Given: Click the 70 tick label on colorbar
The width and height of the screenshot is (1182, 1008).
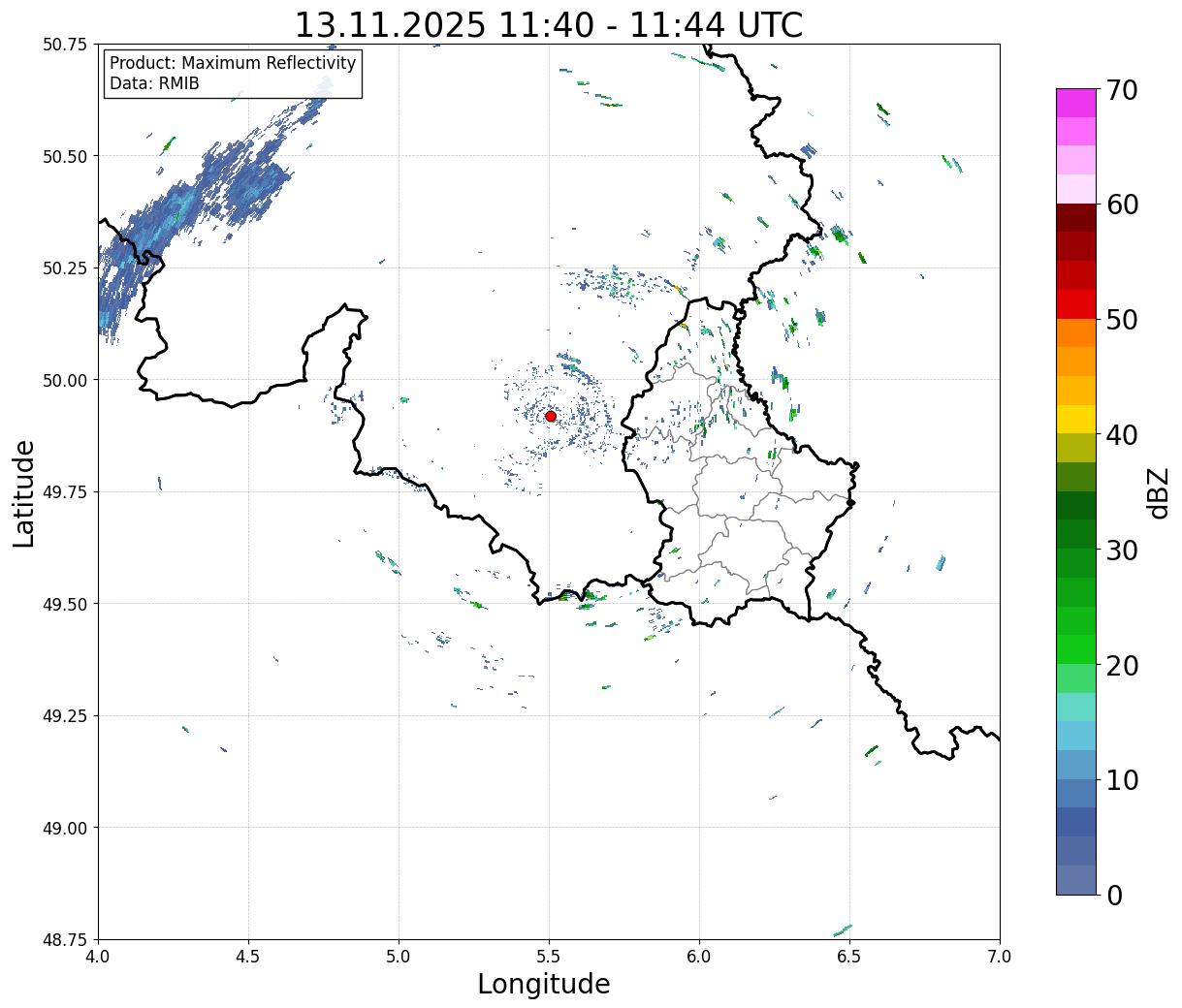Looking at the screenshot, I should point(1121,90).
